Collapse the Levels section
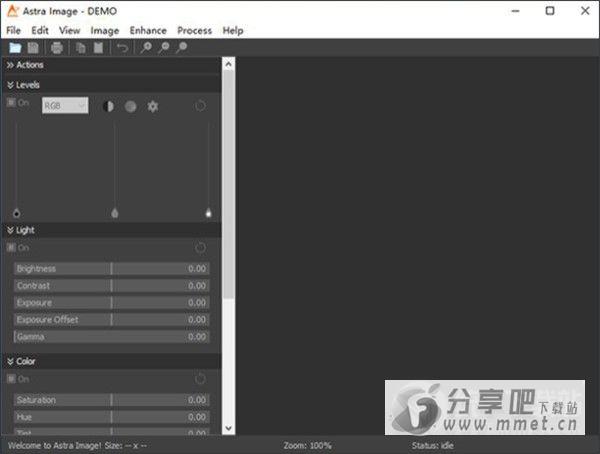600x454 pixels. 112,85
